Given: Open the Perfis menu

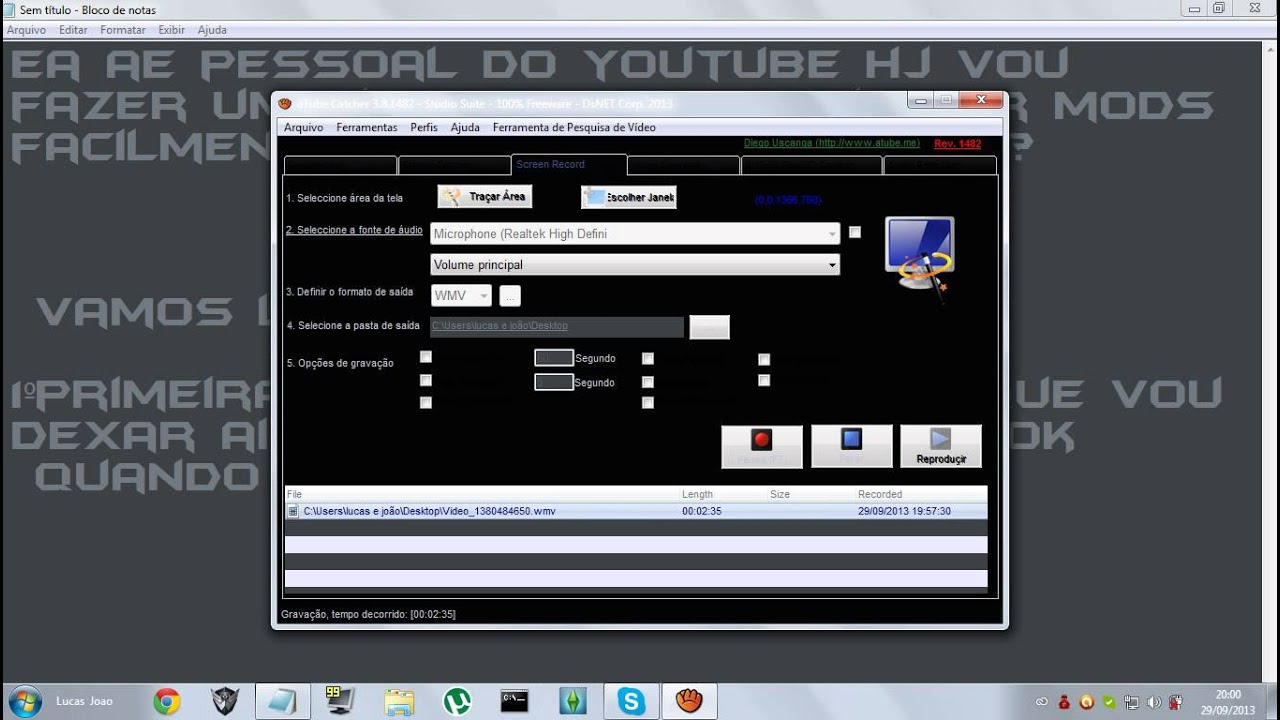Looking at the screenshot, I should pos(424,127).
